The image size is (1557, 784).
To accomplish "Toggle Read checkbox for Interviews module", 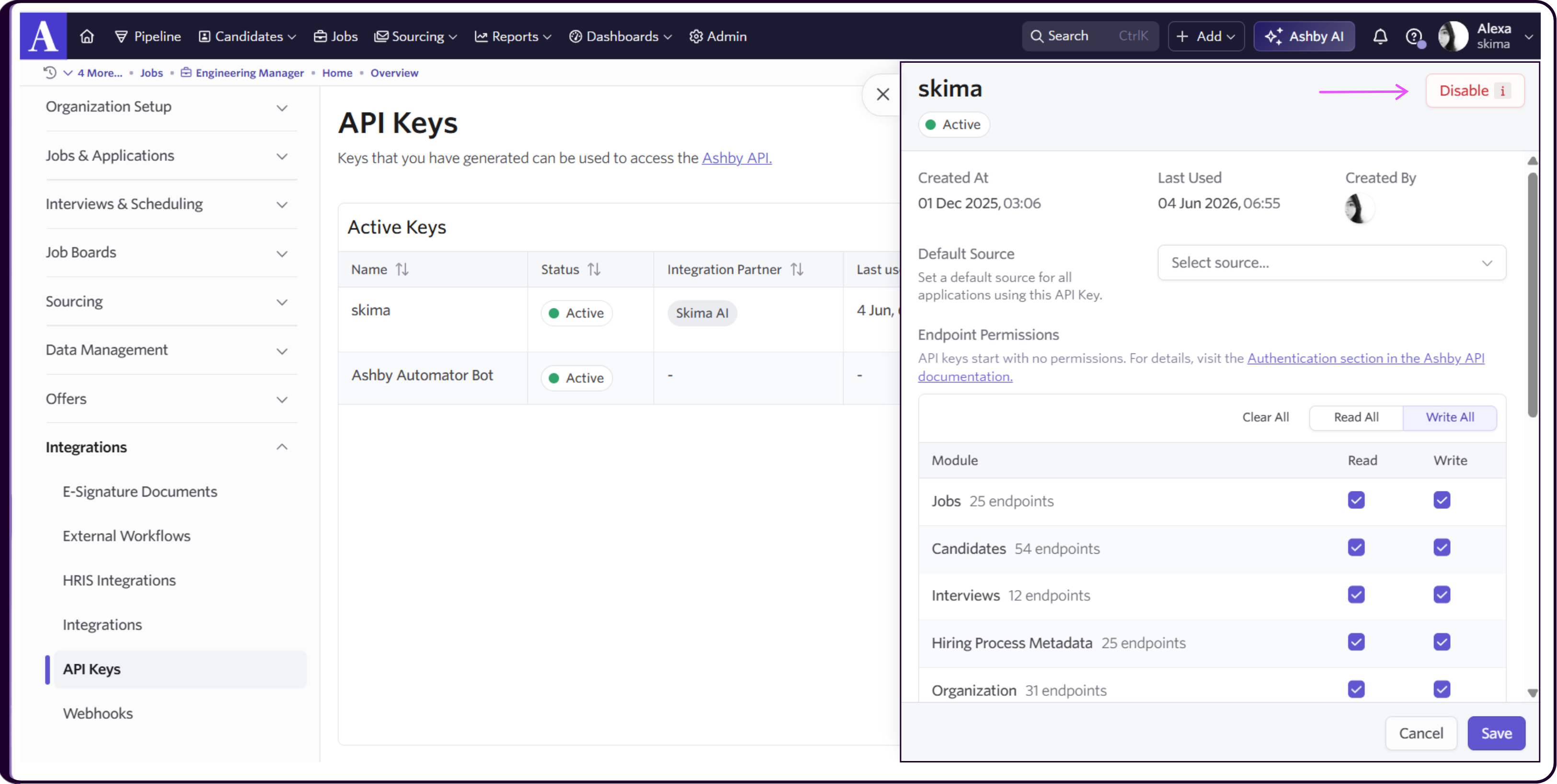I will point(1356,594).
